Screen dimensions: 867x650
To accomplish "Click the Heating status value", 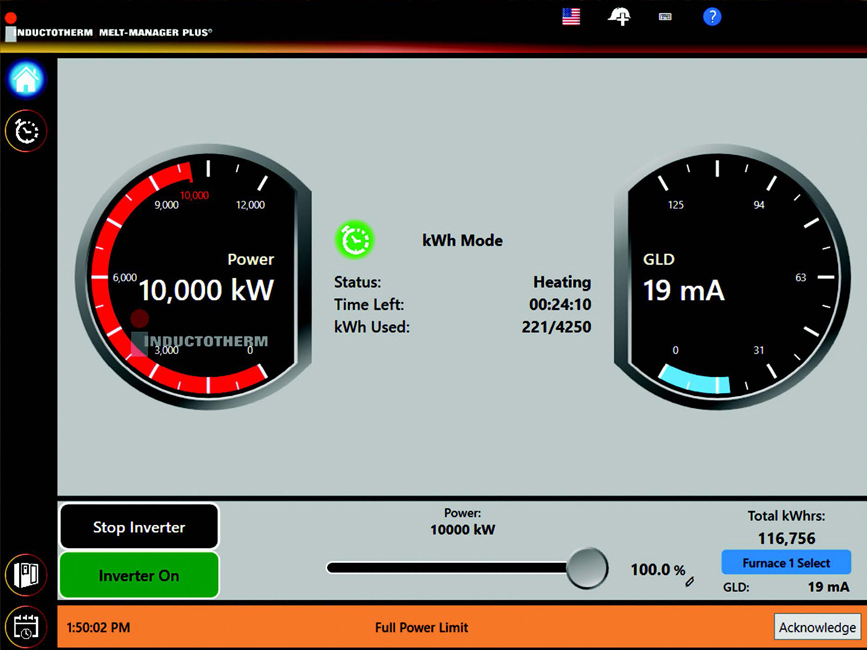I will pyautogui.click(x=562, y=282).
